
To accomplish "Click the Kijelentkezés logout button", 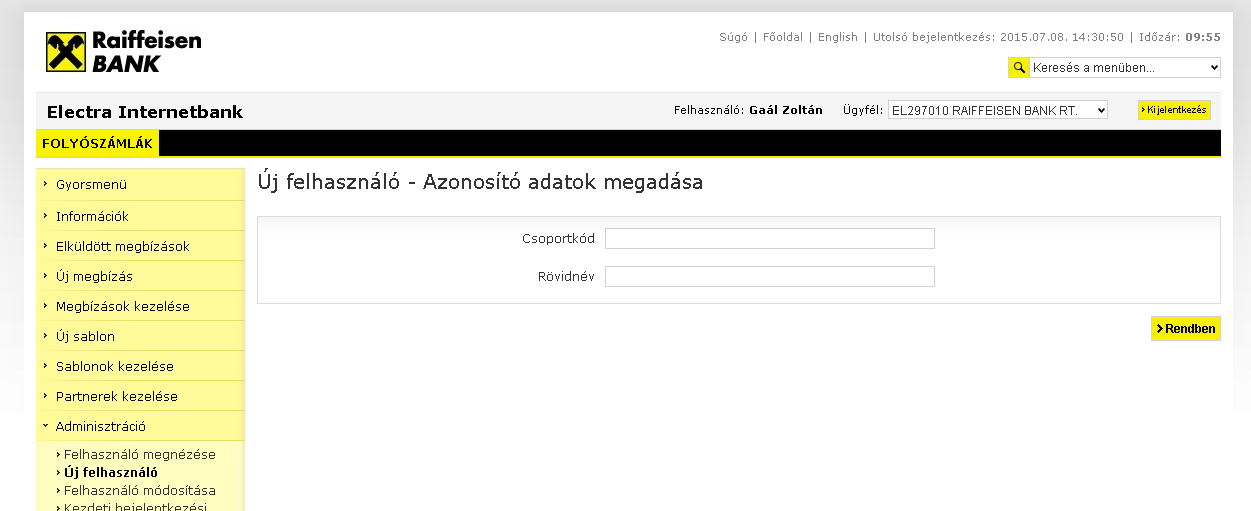I will point(1174,110).
